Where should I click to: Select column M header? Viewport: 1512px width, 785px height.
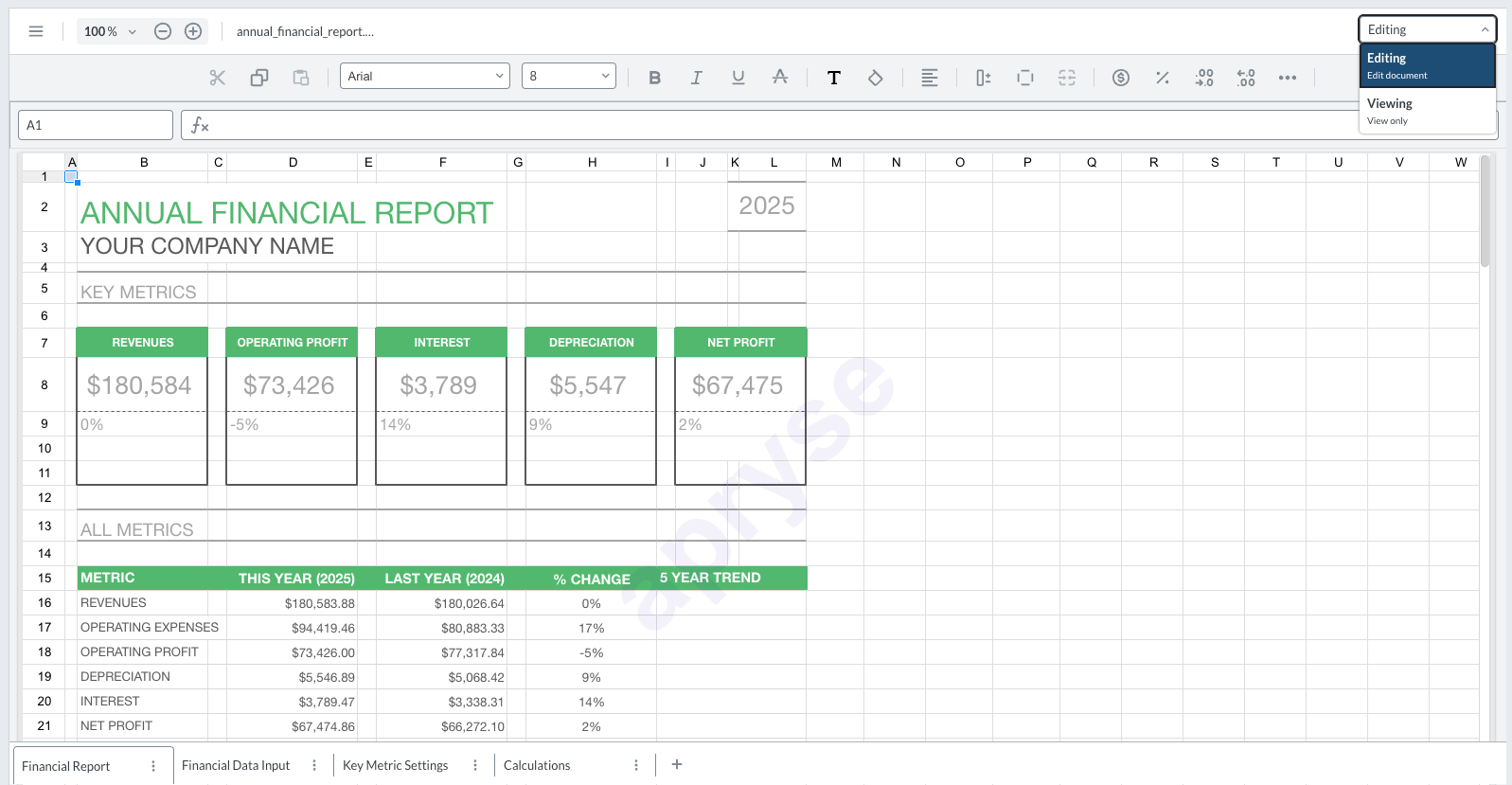point(836,162)
